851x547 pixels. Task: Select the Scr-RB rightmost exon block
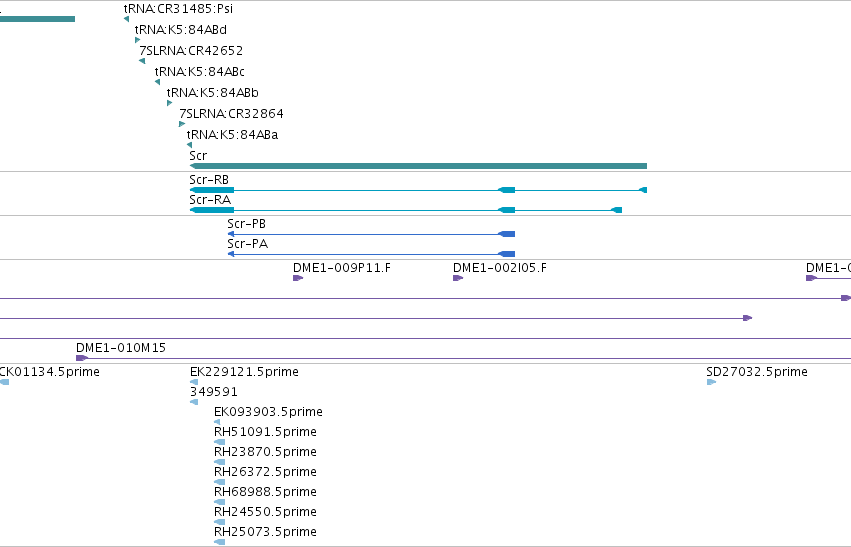coord(643,190)
